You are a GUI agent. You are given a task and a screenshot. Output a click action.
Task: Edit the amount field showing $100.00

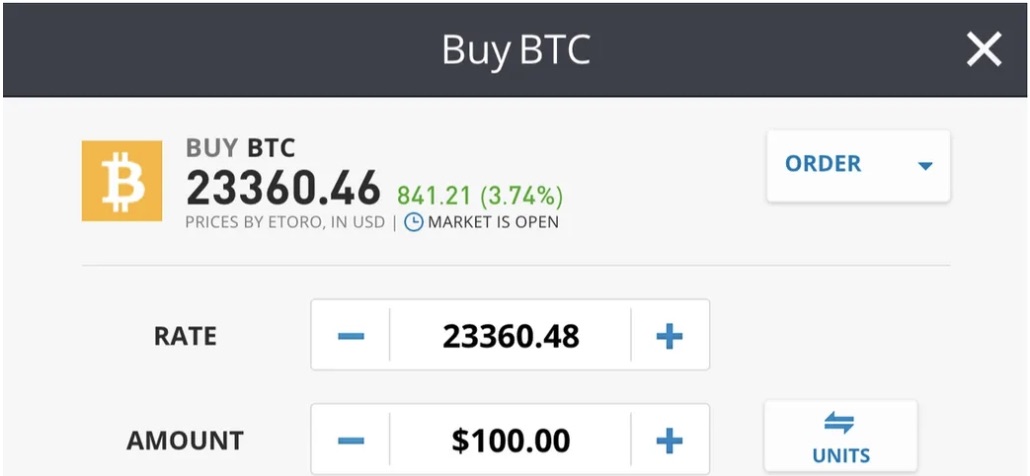[x=510, y=440]
